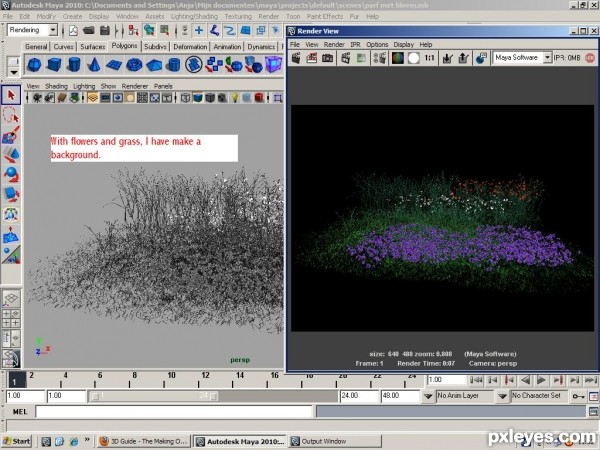This screenshot has width=600, height=450.
Task: Select the arrow Select tool in toolbox
Action: pos(11,95)
